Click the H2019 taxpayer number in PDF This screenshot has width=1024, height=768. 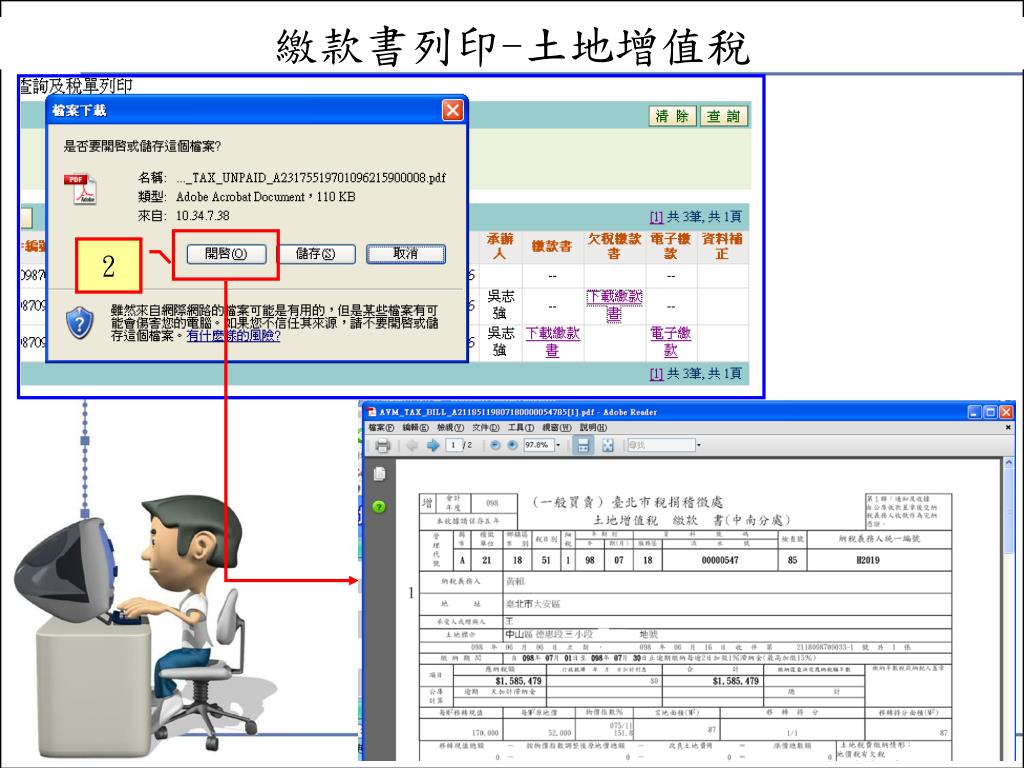pos(868,560)
